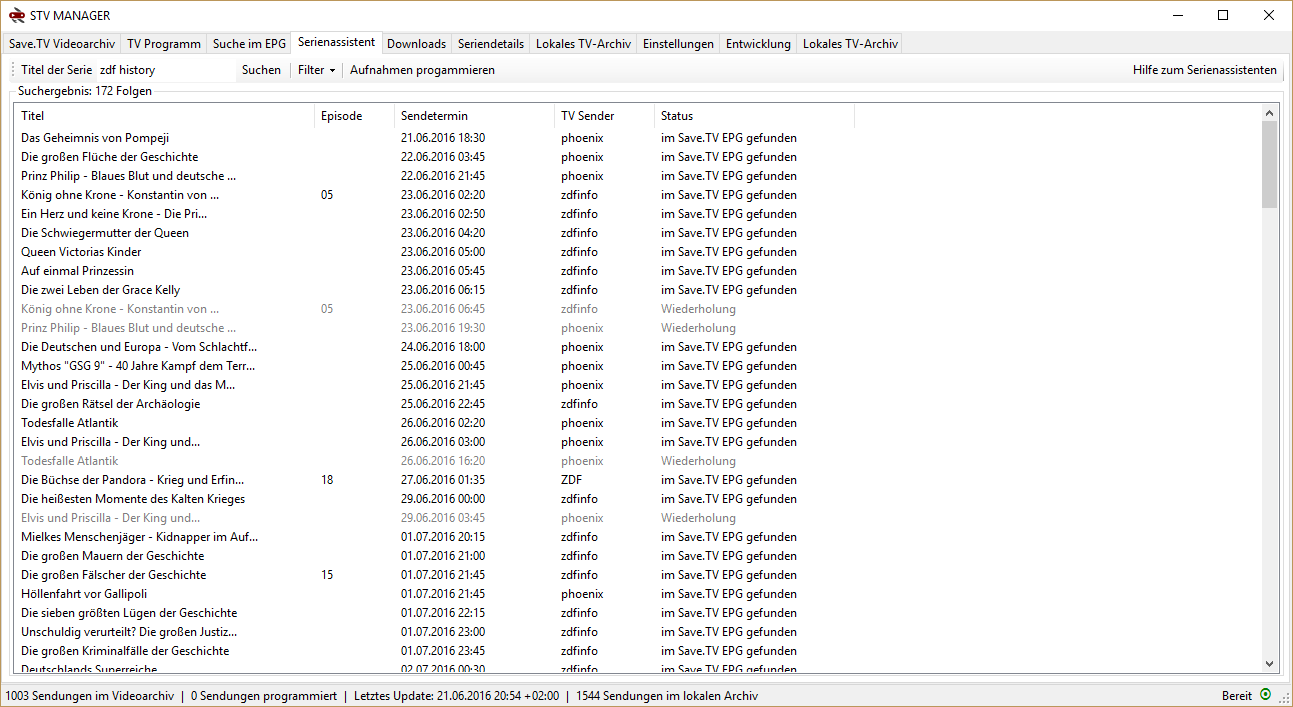Click the STV Manager app logo icon
The image size is (1293, 707).
(16, 15)
